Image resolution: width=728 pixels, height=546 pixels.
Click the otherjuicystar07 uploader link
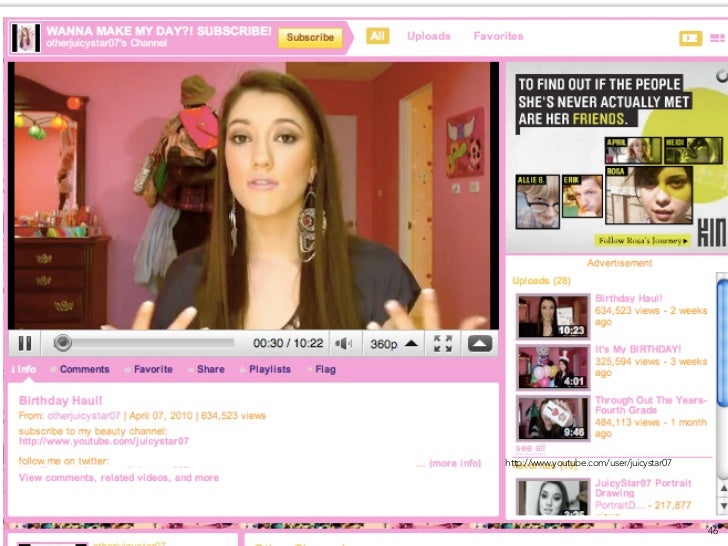84,416
